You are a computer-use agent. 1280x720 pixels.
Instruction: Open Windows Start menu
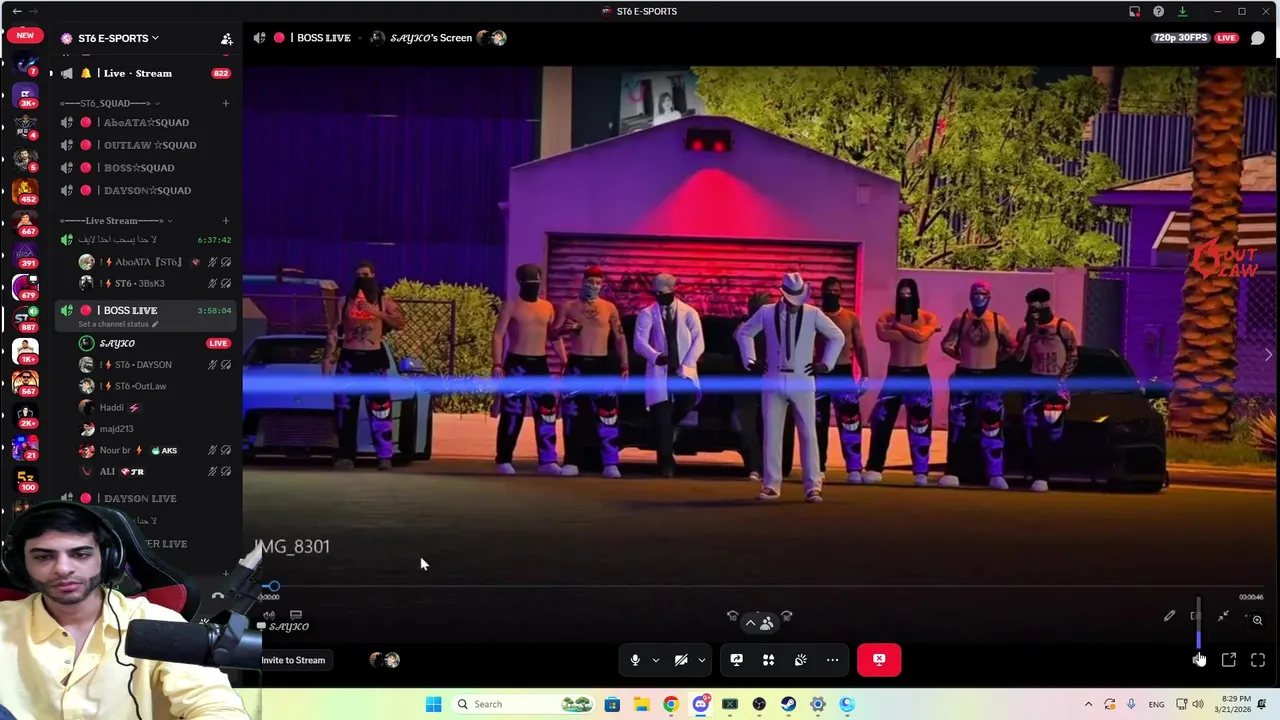433,704
